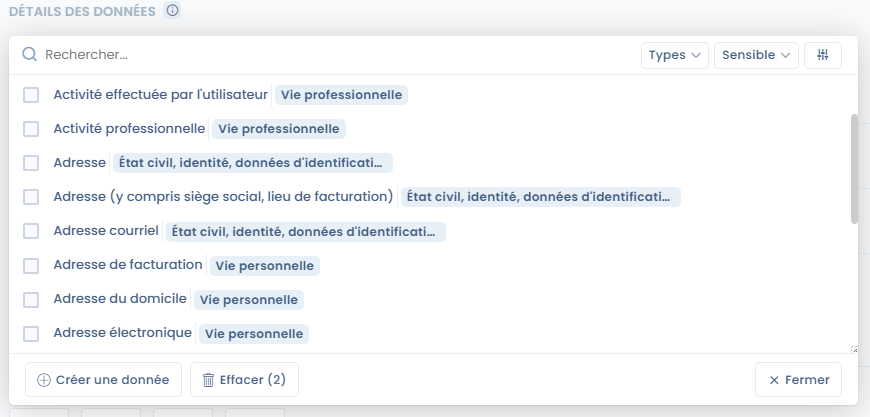
Task: Select the Adresse courriel checkbox
Action: coord(31,231)
